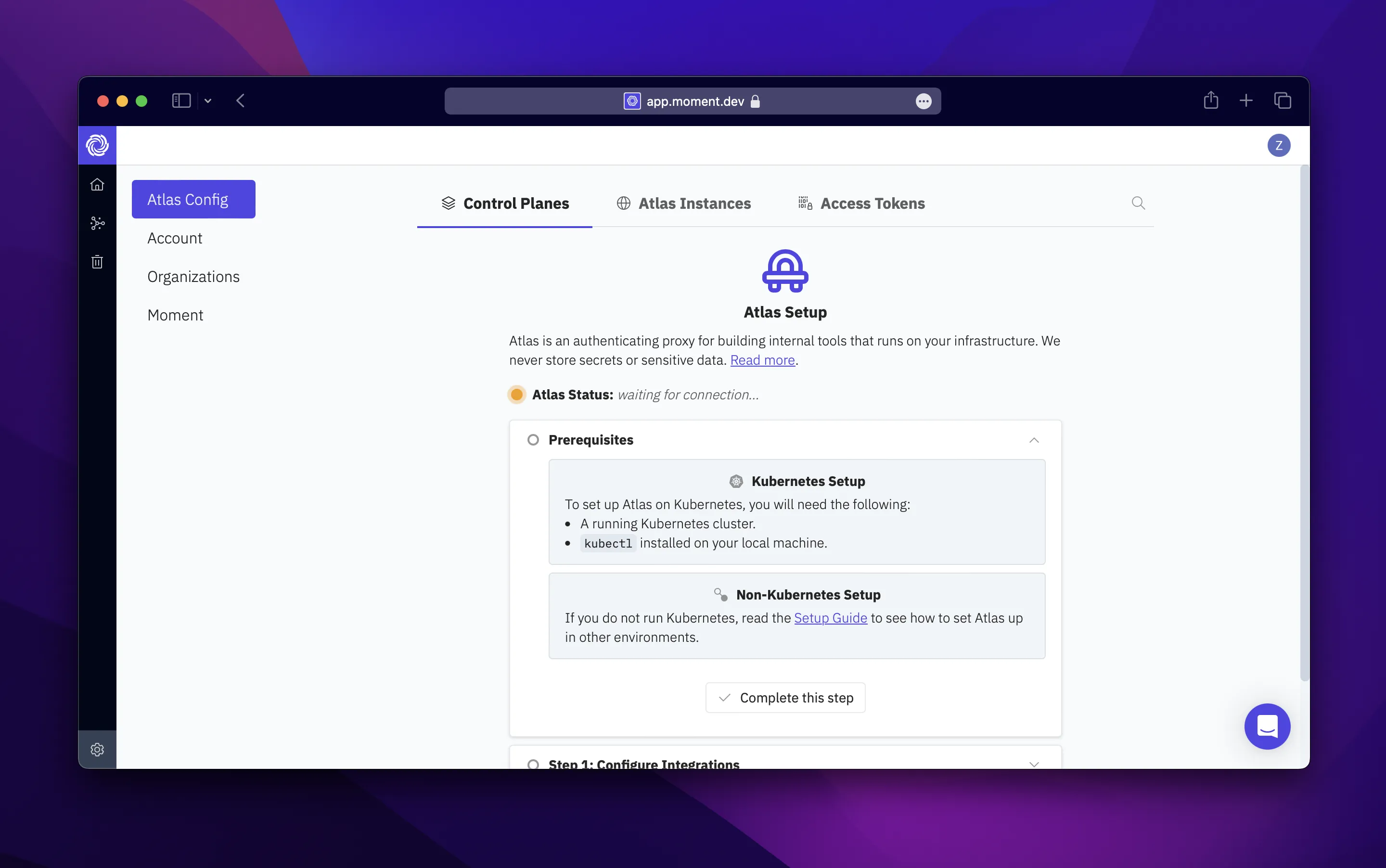Click the Atlas Setup heading
1386x868 pixels.
[x=785, y=312]
